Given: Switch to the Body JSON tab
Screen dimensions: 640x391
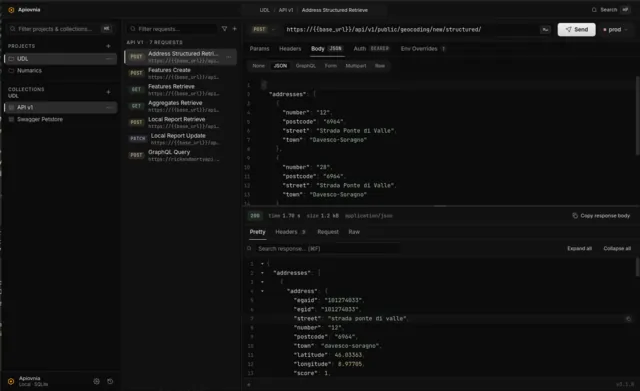Looking at the screenshot, I should [327, 49].
